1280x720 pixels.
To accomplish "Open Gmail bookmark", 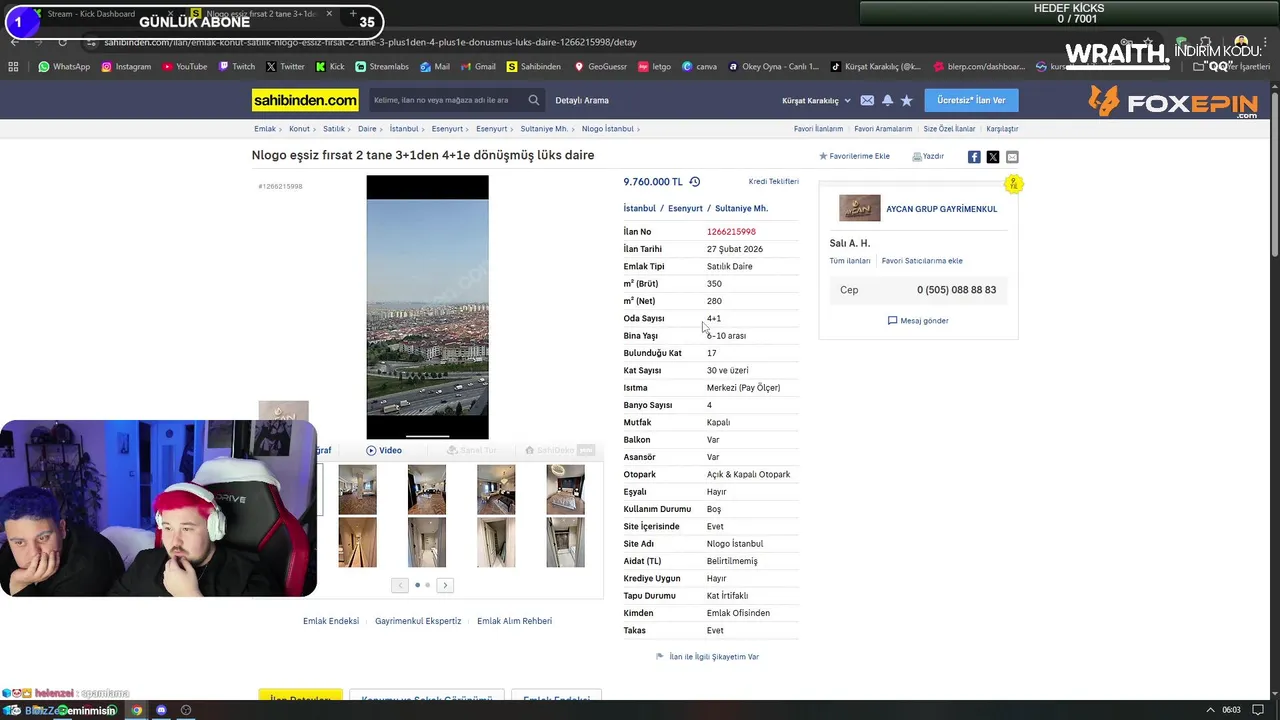I will 478,67.
